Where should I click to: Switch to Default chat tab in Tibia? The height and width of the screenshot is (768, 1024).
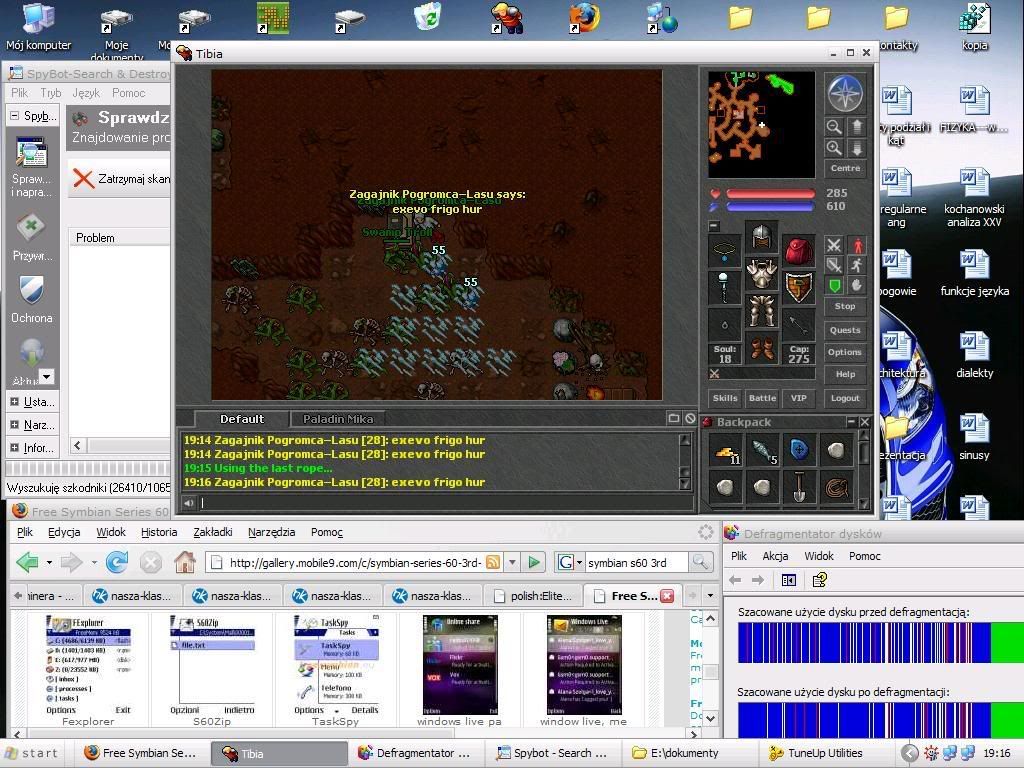pos(242,419)
